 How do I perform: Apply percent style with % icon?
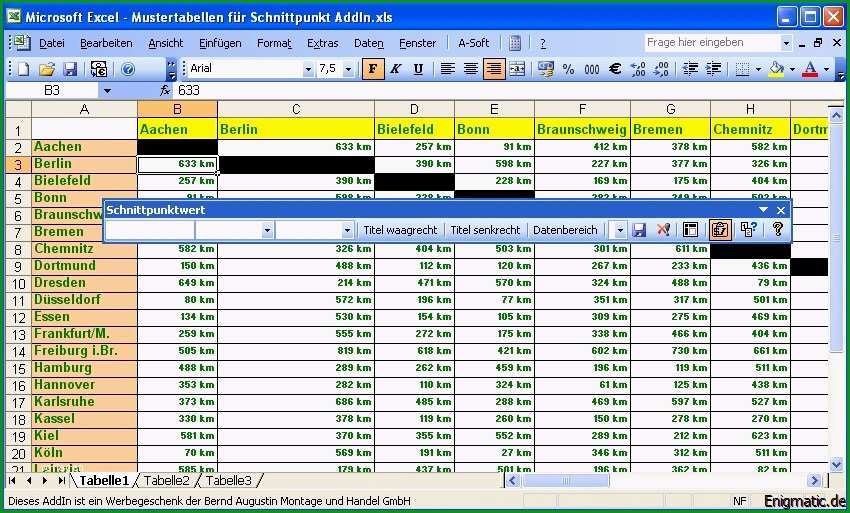(568, 69)
